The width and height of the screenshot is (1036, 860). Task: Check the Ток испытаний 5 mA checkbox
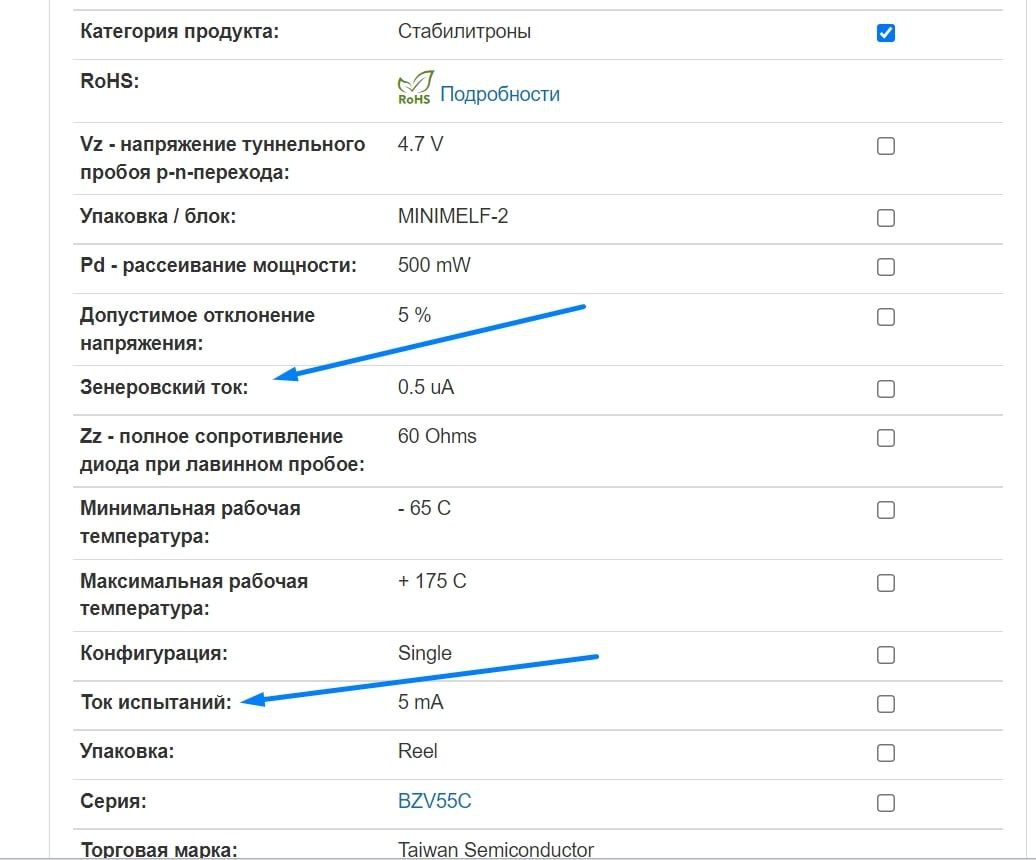tap(885, 703)
